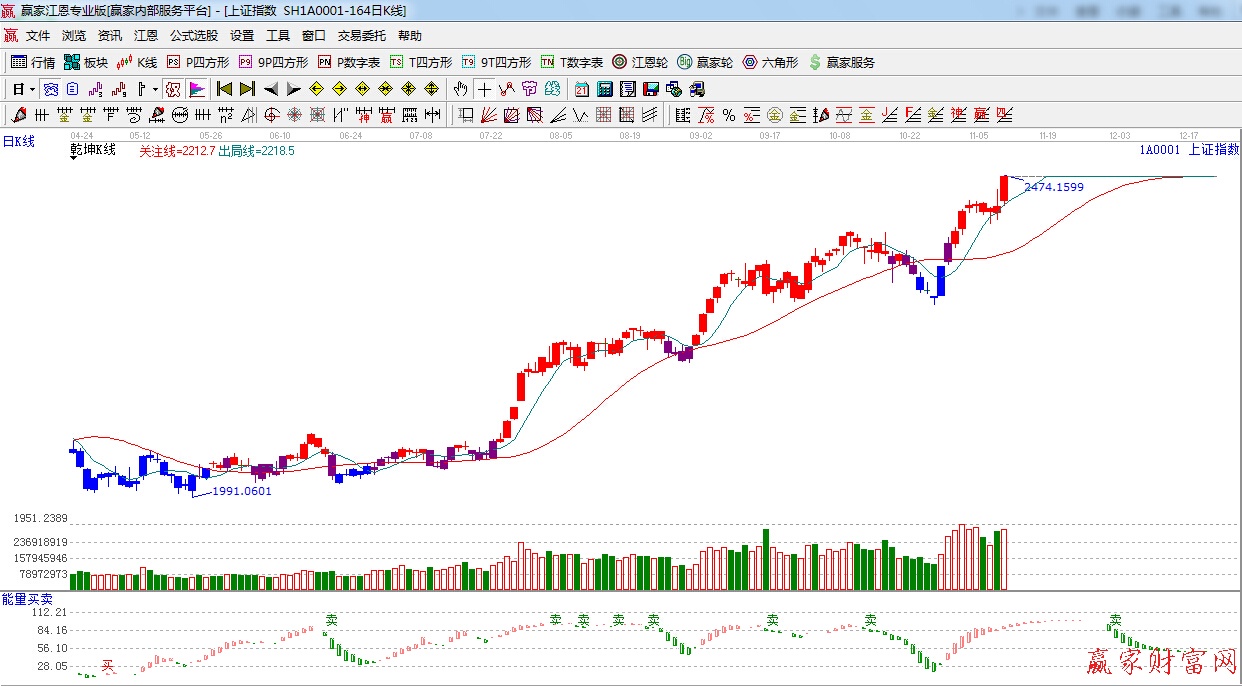Open the P四方形 square chart button
Screen dimensions: 1242x686
click(198, 62)
